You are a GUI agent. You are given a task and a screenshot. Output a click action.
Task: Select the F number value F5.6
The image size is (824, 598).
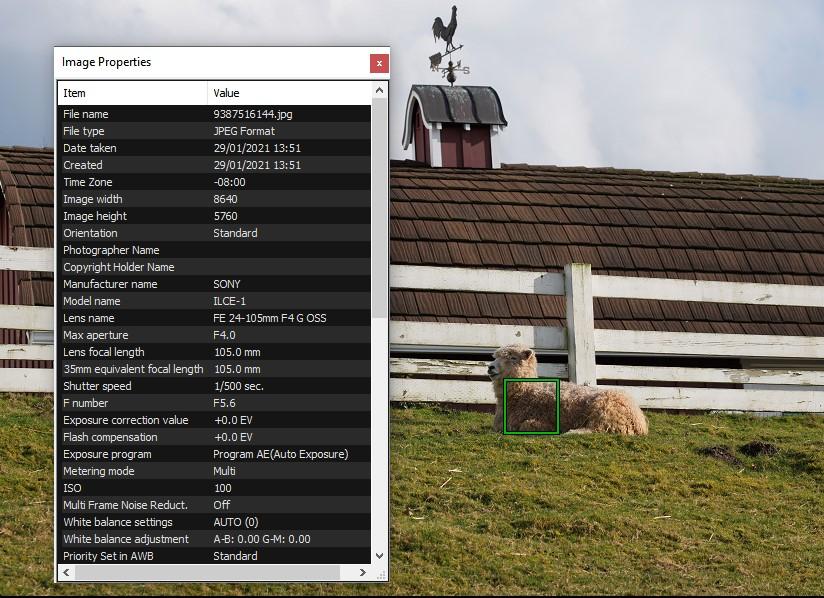224,403
